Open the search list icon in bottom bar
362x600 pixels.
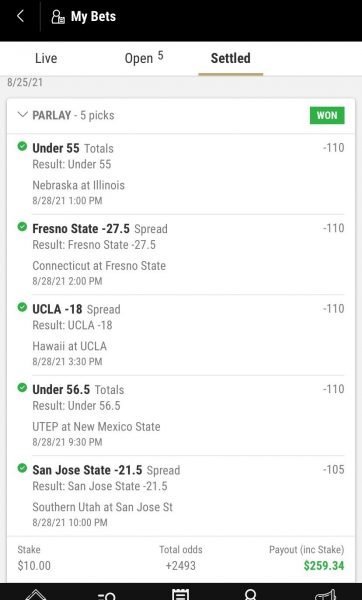coord(107,595)
